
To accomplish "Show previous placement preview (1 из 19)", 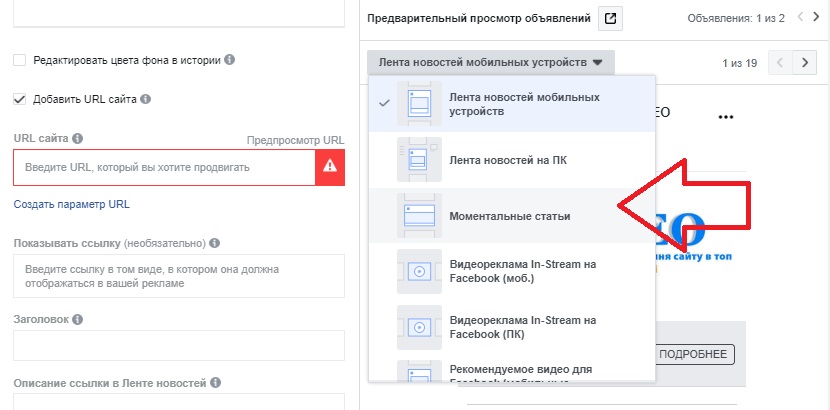I will pos(780,62).
